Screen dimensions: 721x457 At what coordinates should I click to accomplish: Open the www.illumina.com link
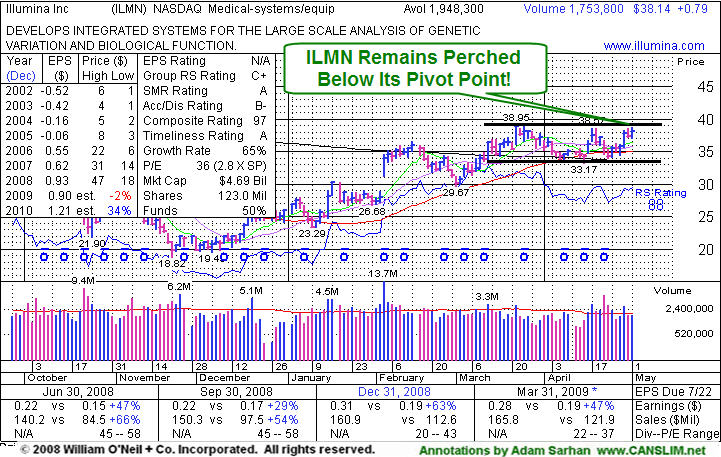coord(654,46)
